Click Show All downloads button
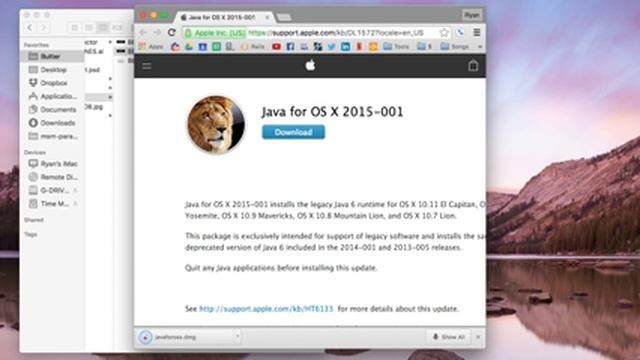The image size is (640, 360). [449, 337]
